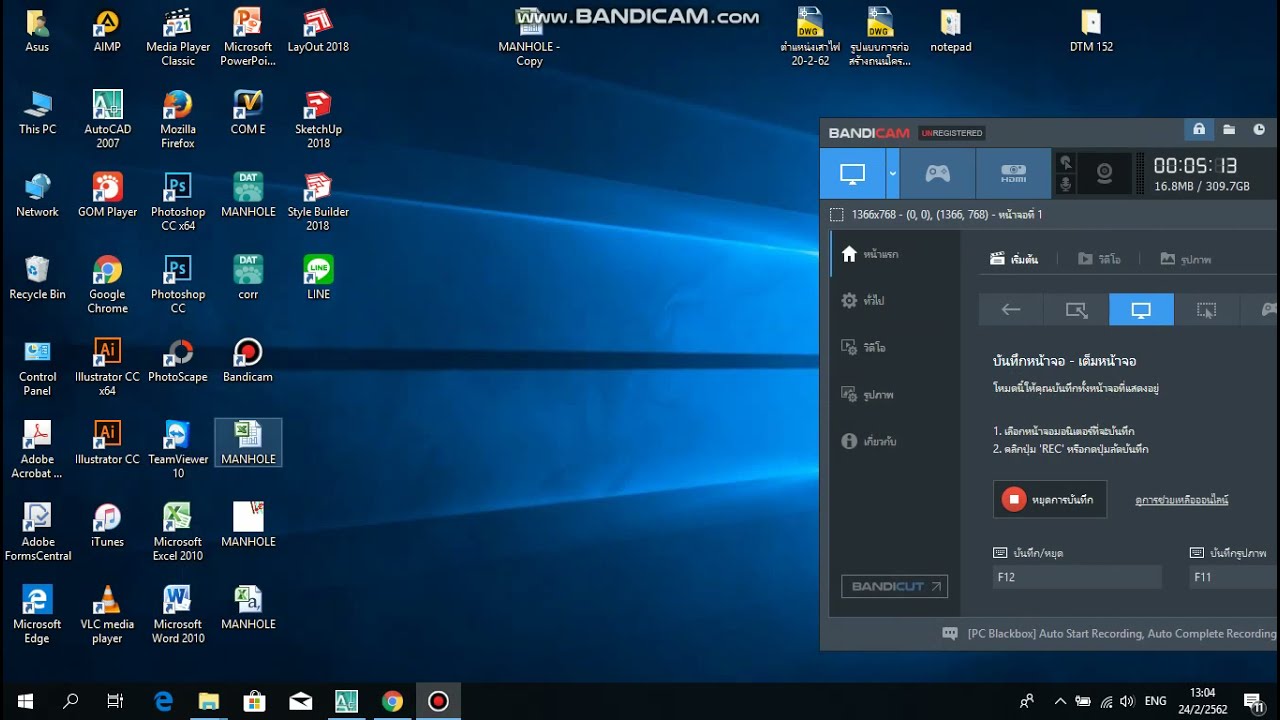
Task: Select the DTM 152 desktop file
Action: click(1091, 31)
